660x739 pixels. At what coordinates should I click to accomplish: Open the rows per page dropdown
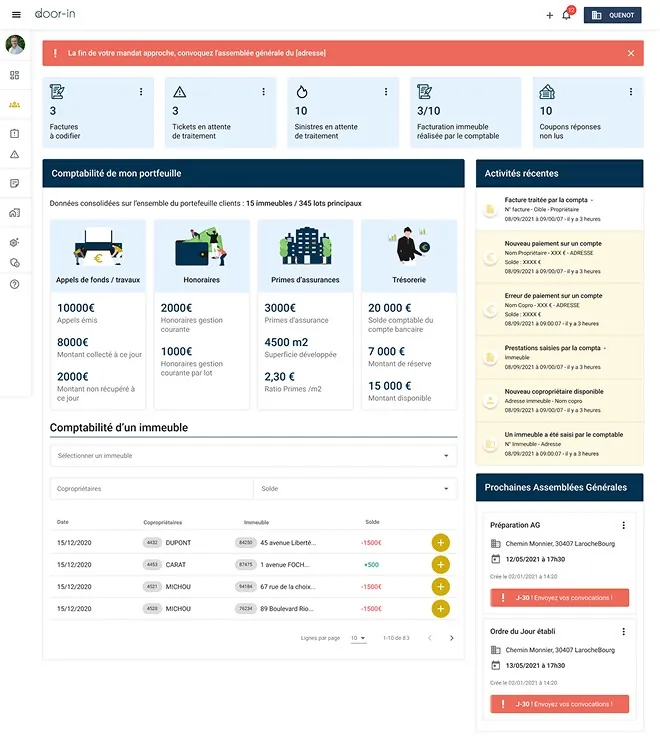coord(358,638)
